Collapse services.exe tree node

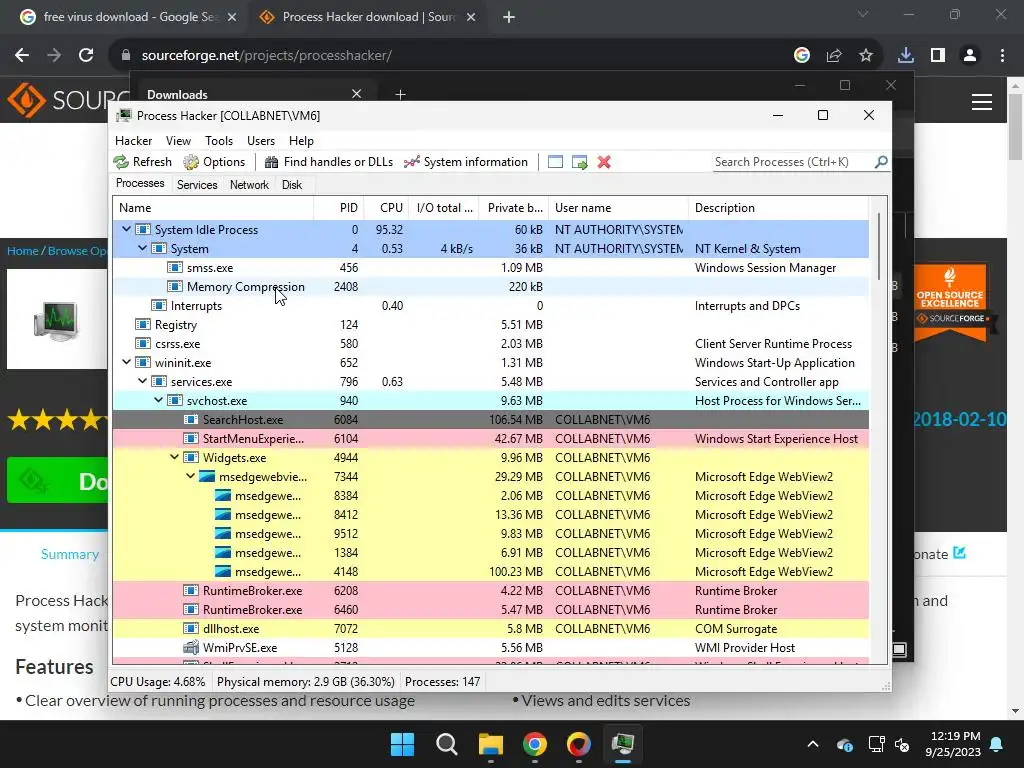(142, 381)
